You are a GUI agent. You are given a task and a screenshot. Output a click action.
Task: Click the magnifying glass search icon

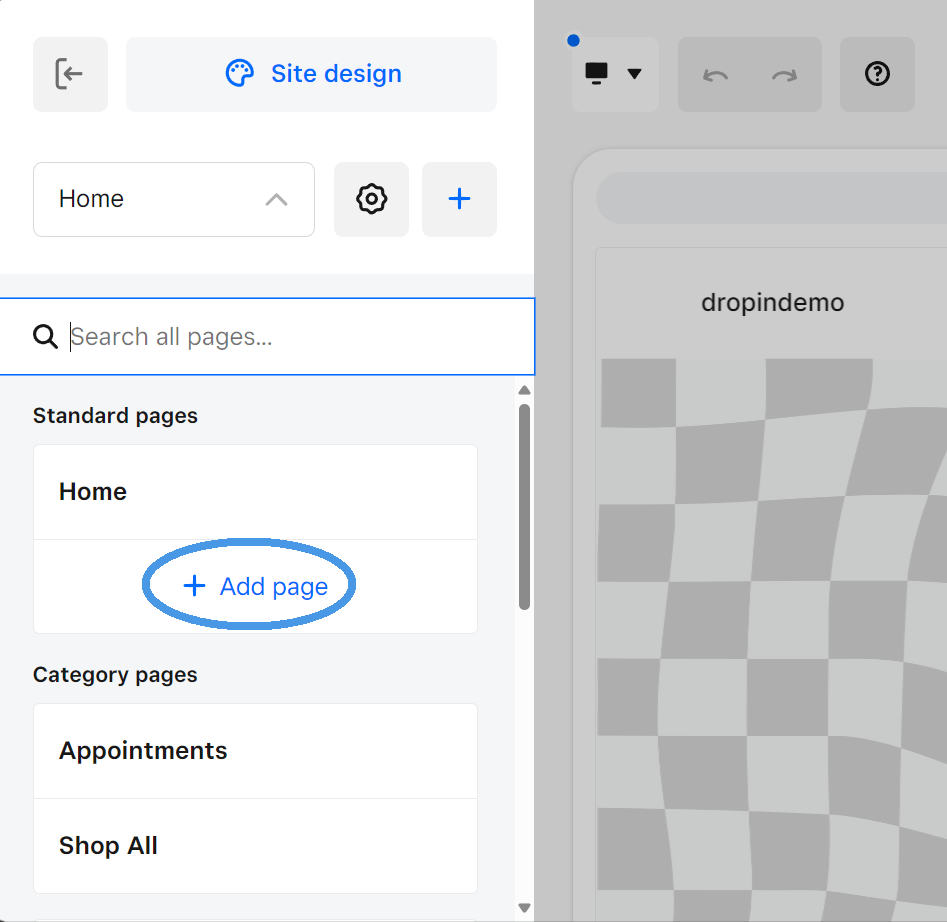[45, 337]
